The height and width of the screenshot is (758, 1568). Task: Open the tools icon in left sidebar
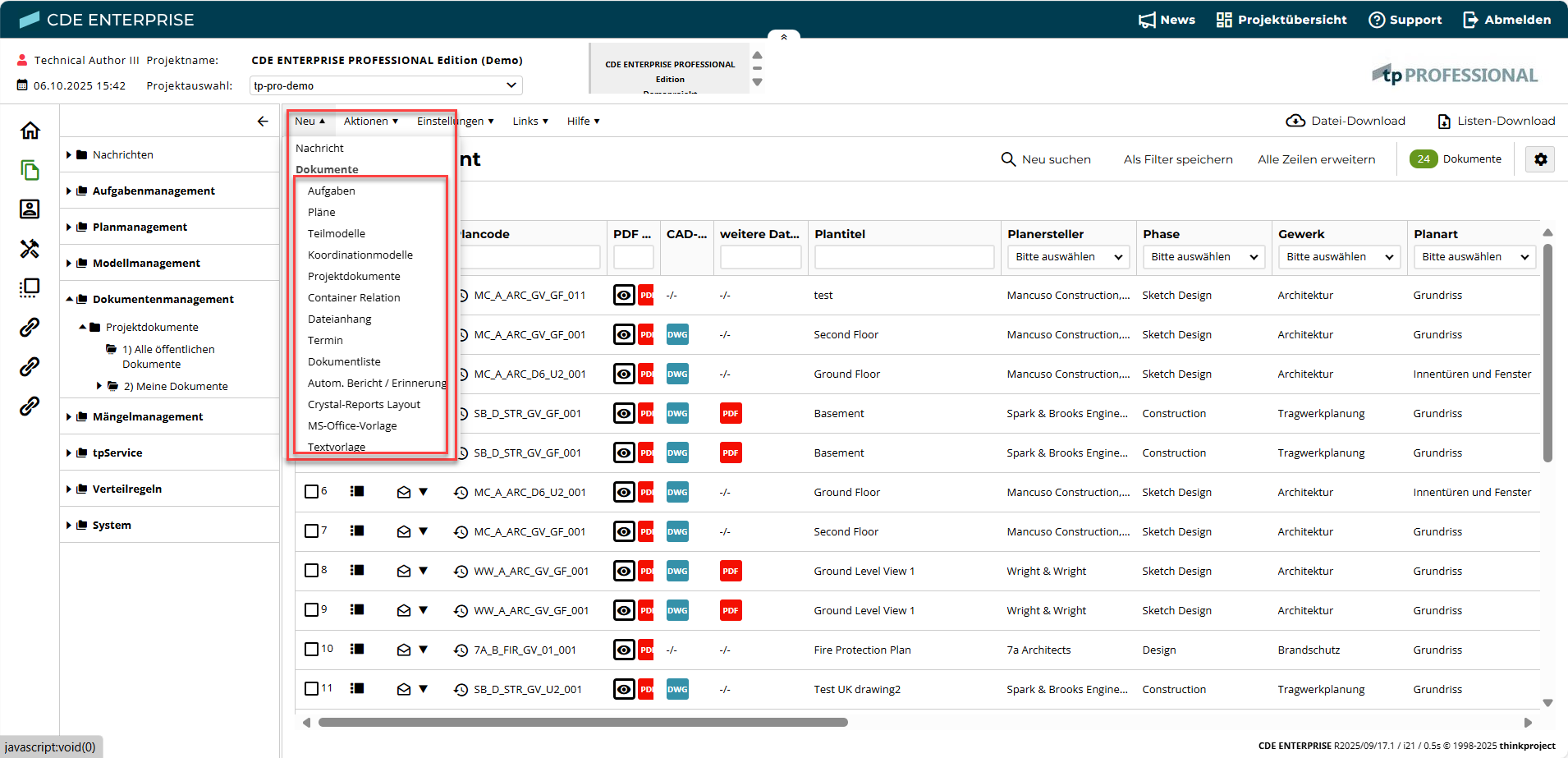coord(30,249)
